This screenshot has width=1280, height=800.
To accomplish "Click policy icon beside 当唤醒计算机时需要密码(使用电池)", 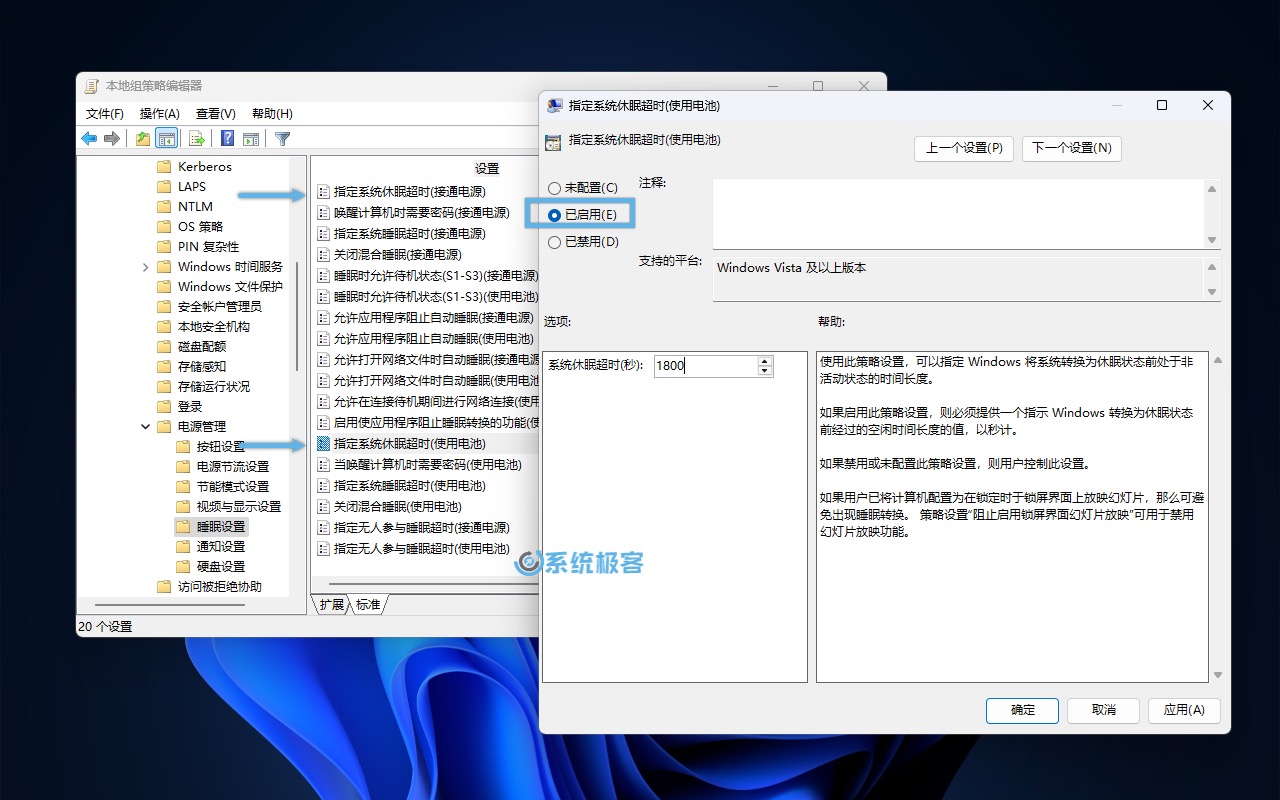I will click(323, 464).
